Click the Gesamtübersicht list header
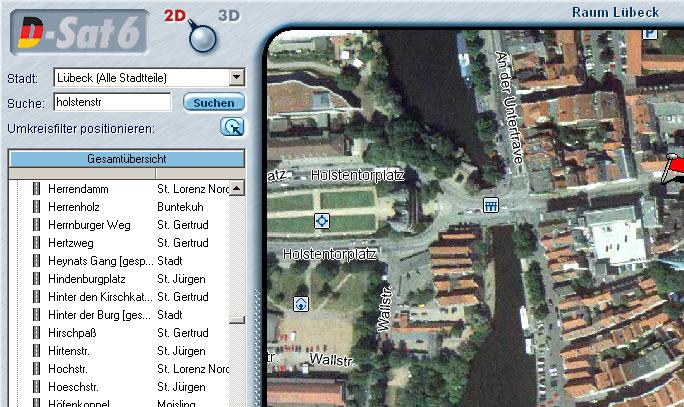 (126, 159)
